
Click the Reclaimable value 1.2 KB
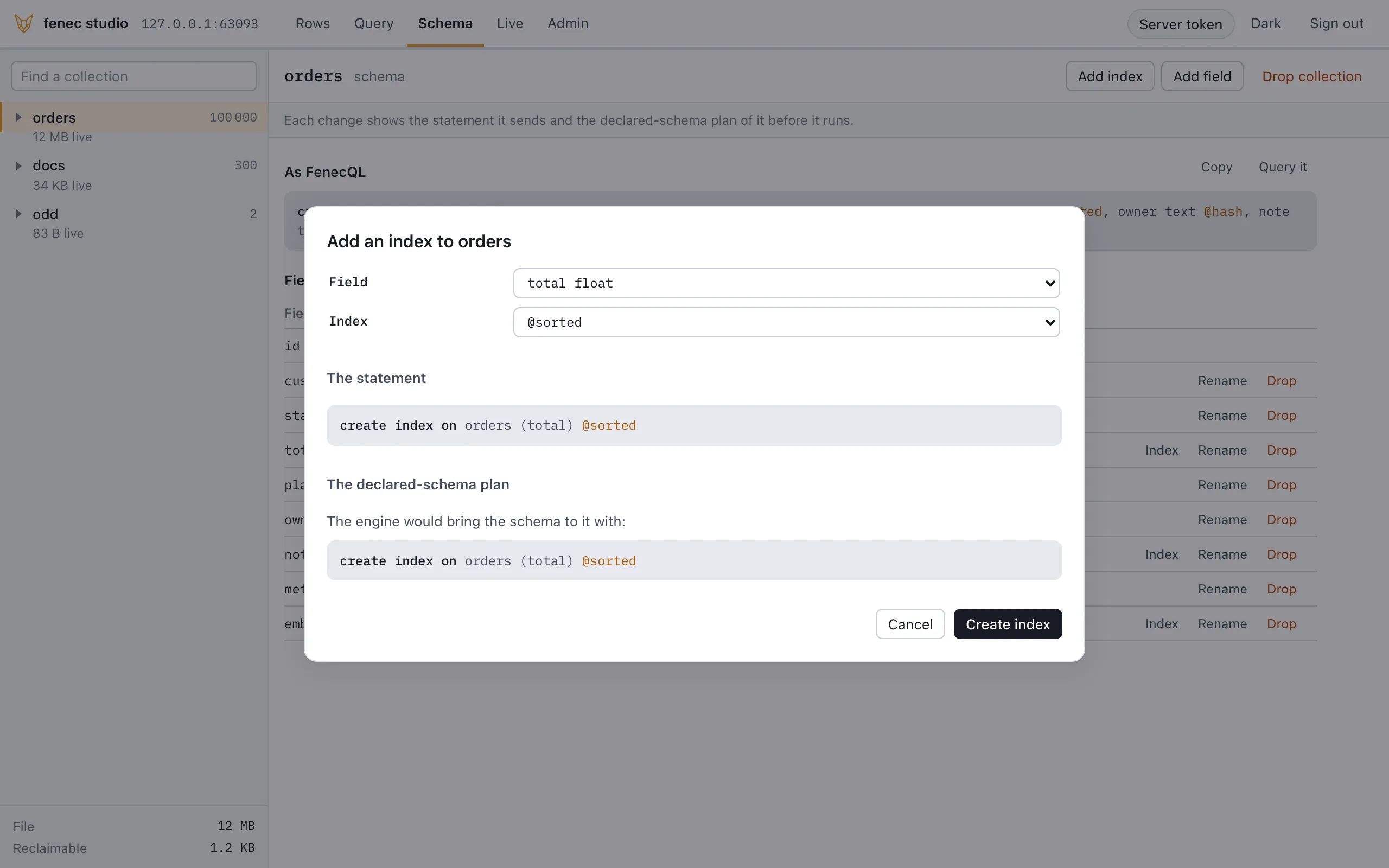(x=232, y=848)
